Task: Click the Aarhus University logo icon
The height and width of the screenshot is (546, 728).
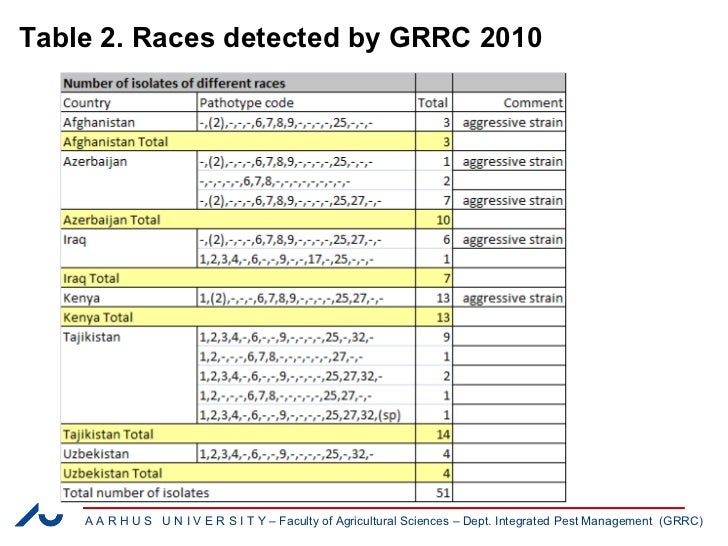Action: [x=39, y=515]
